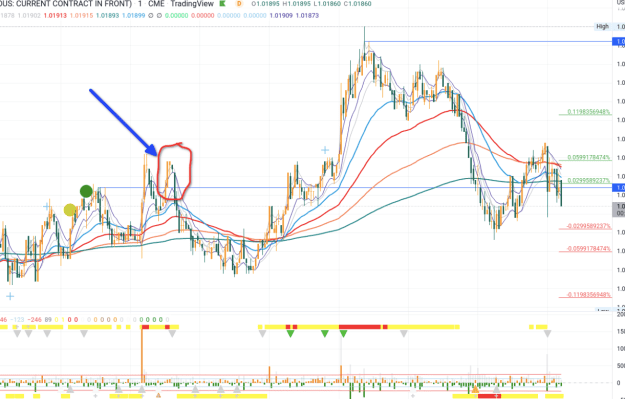This screenshot has width=625, height=399.
Task: Click value -246 in lower pane legend
Action: point(35,320)
